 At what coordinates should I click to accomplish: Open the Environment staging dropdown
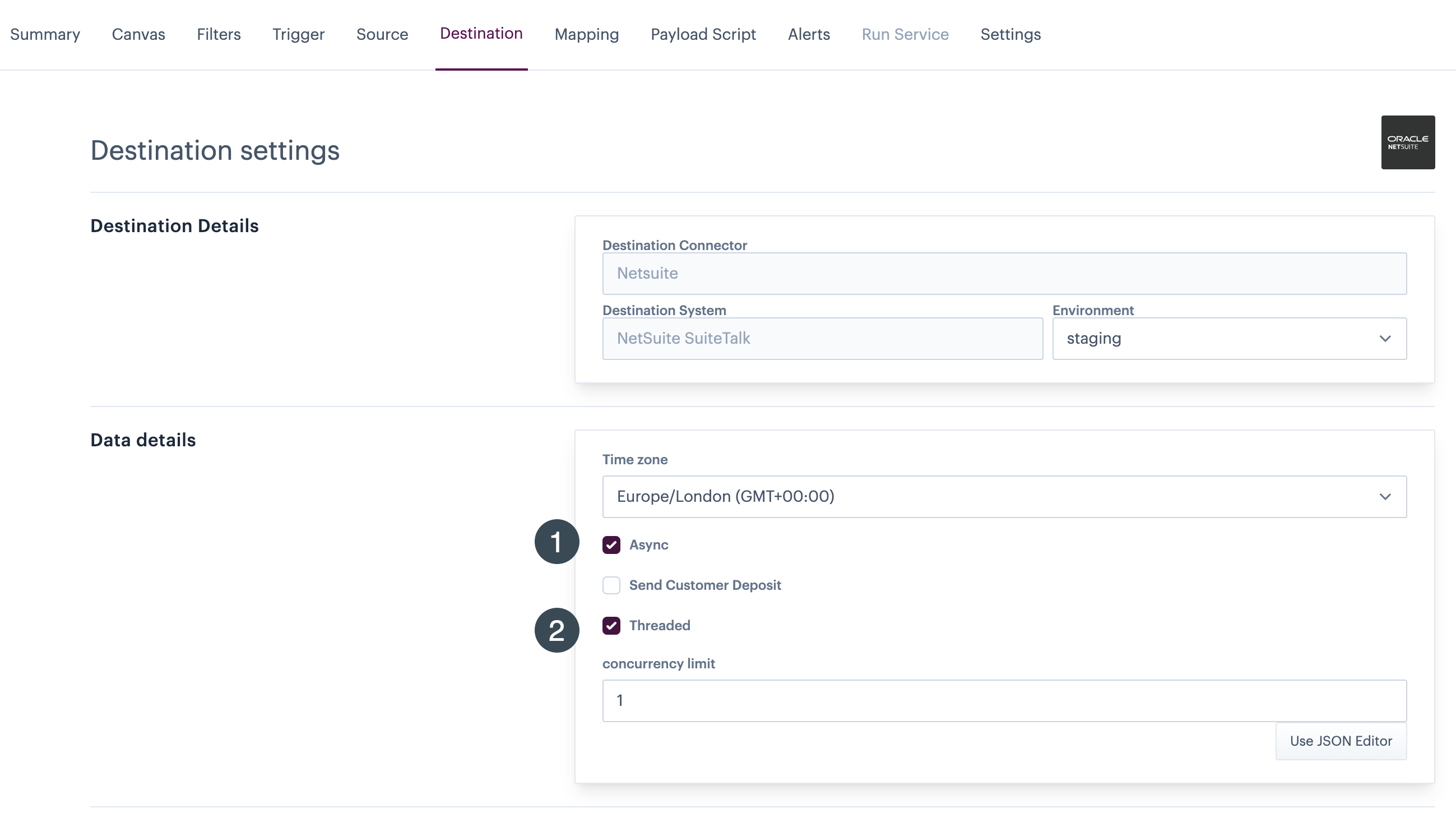[x=1229, y=339]
